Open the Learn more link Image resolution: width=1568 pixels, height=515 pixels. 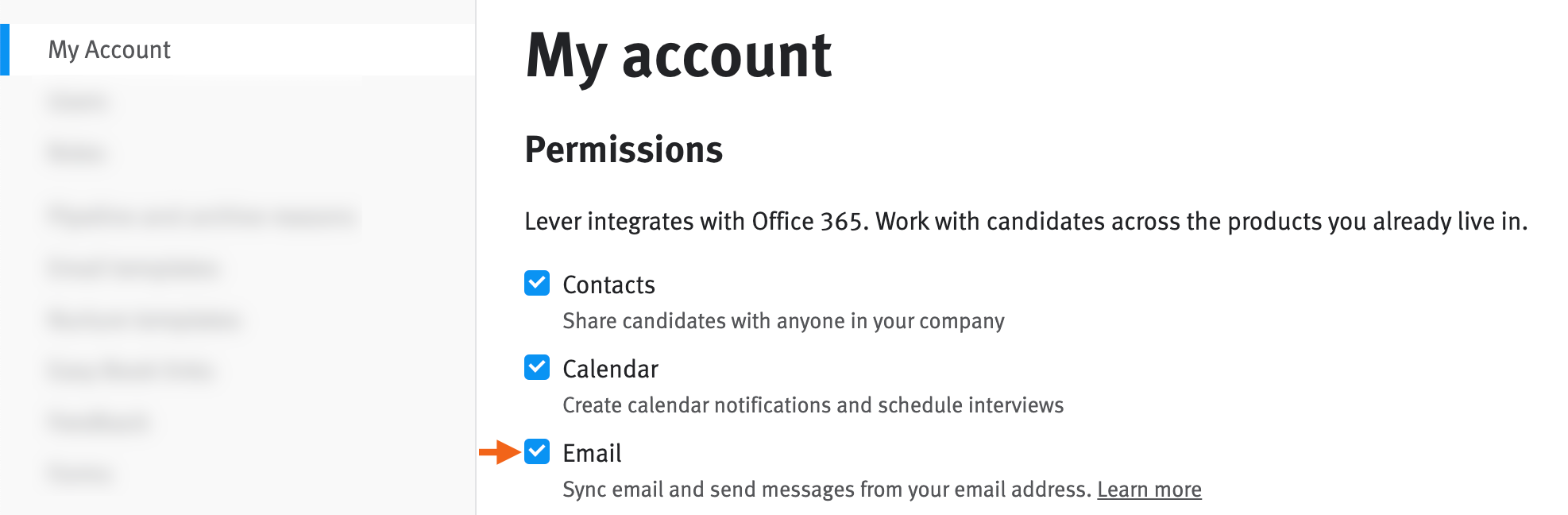[x=1150, y=490]
